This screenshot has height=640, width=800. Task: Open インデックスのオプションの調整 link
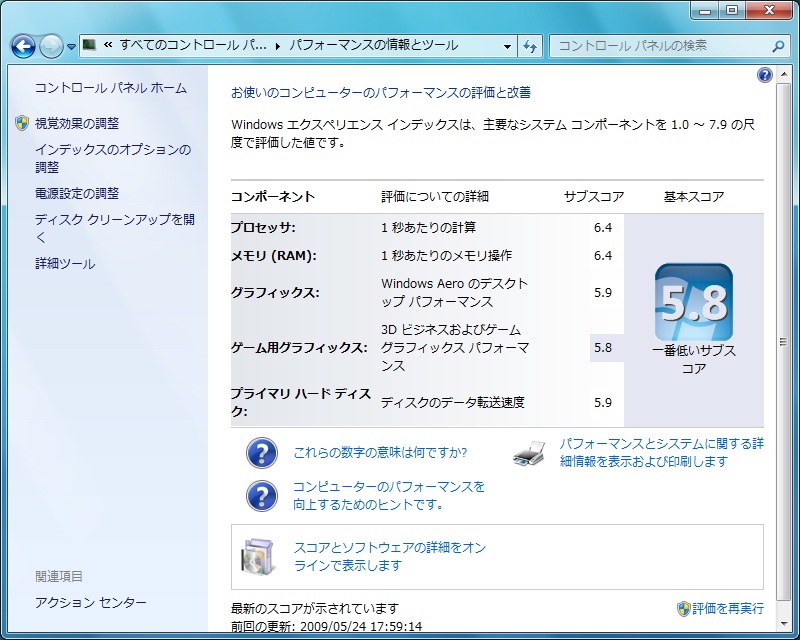coord(113,158)
